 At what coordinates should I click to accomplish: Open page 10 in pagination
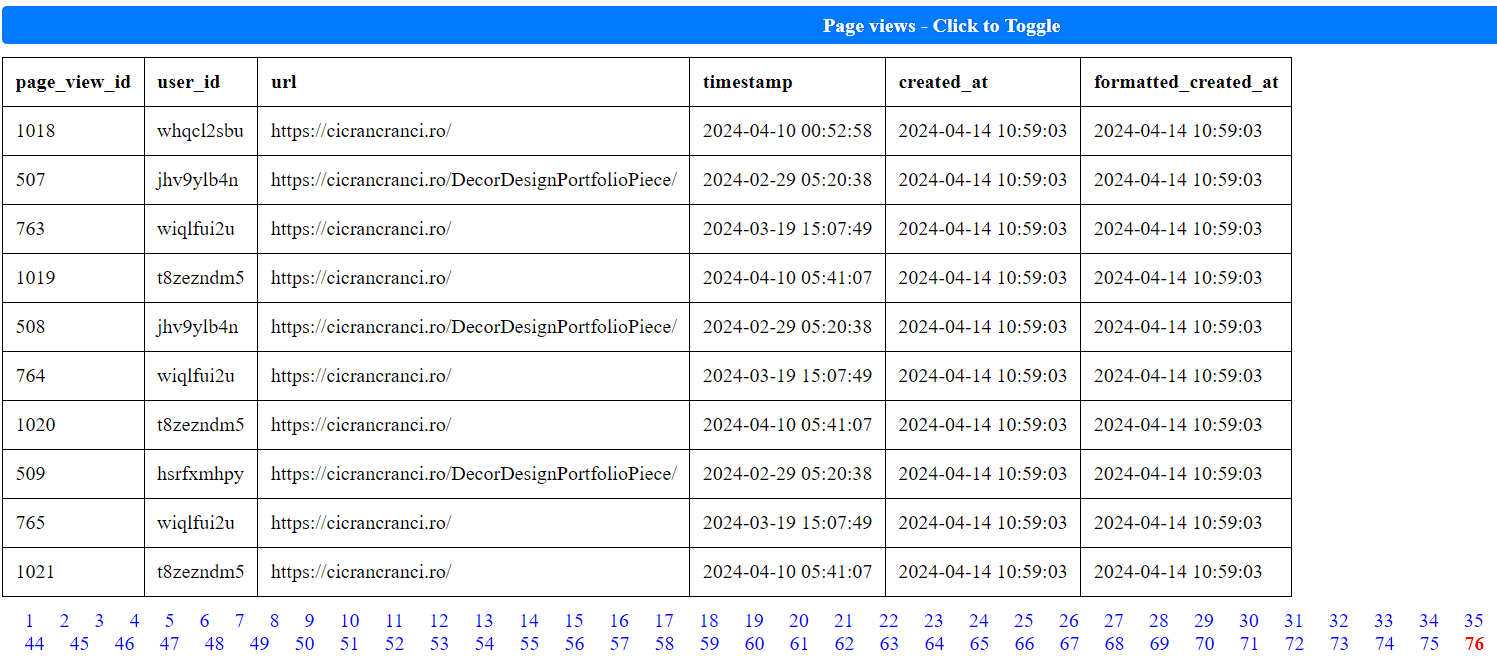coord(349,621)
